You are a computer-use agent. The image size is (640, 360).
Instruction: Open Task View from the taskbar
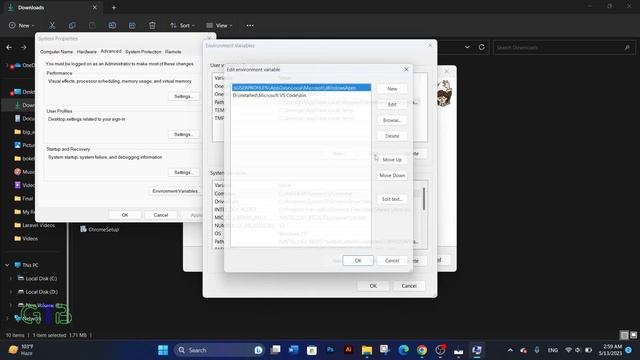[276, 350]
